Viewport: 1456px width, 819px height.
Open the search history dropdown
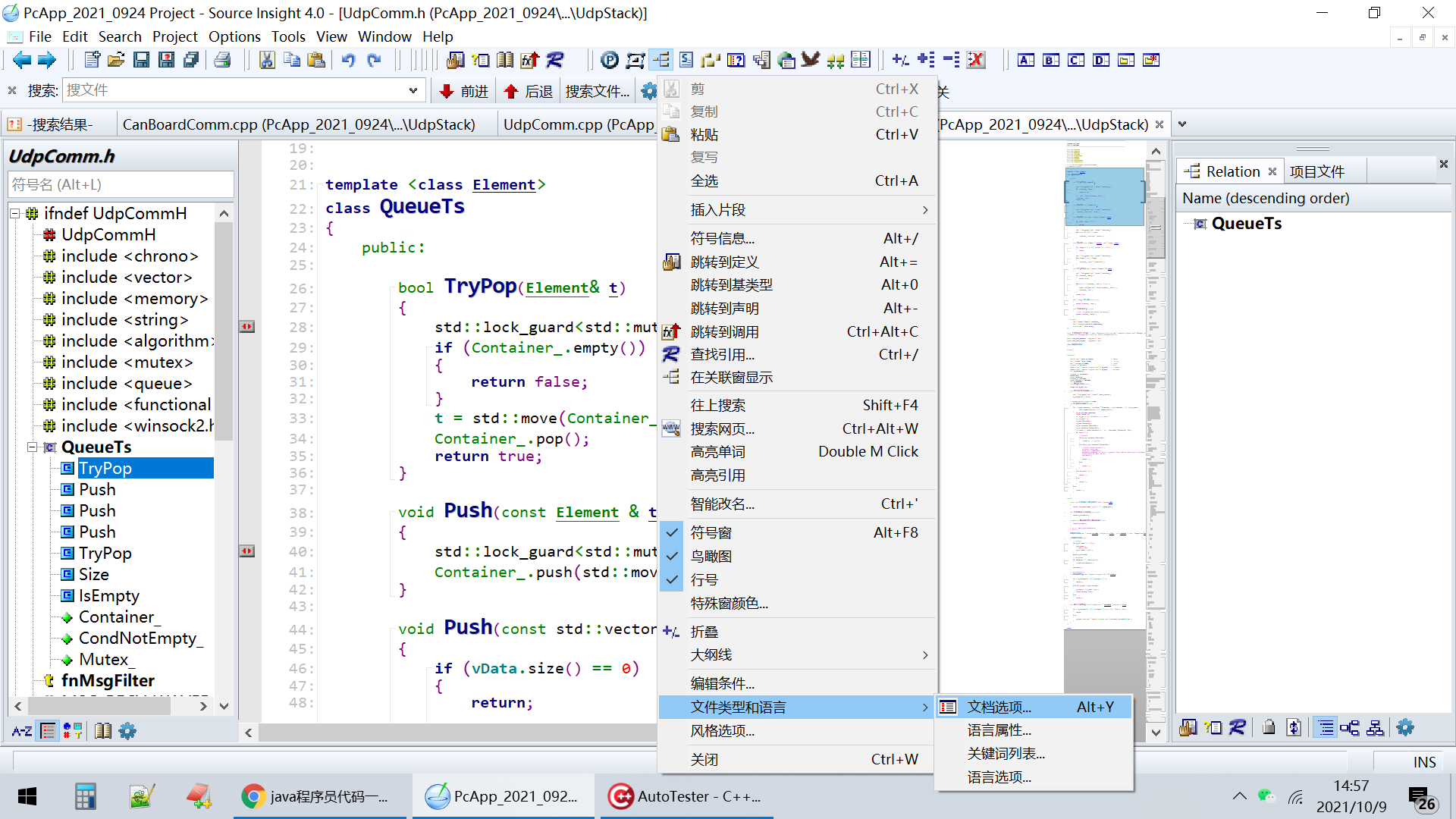click(x=413, y=90)
